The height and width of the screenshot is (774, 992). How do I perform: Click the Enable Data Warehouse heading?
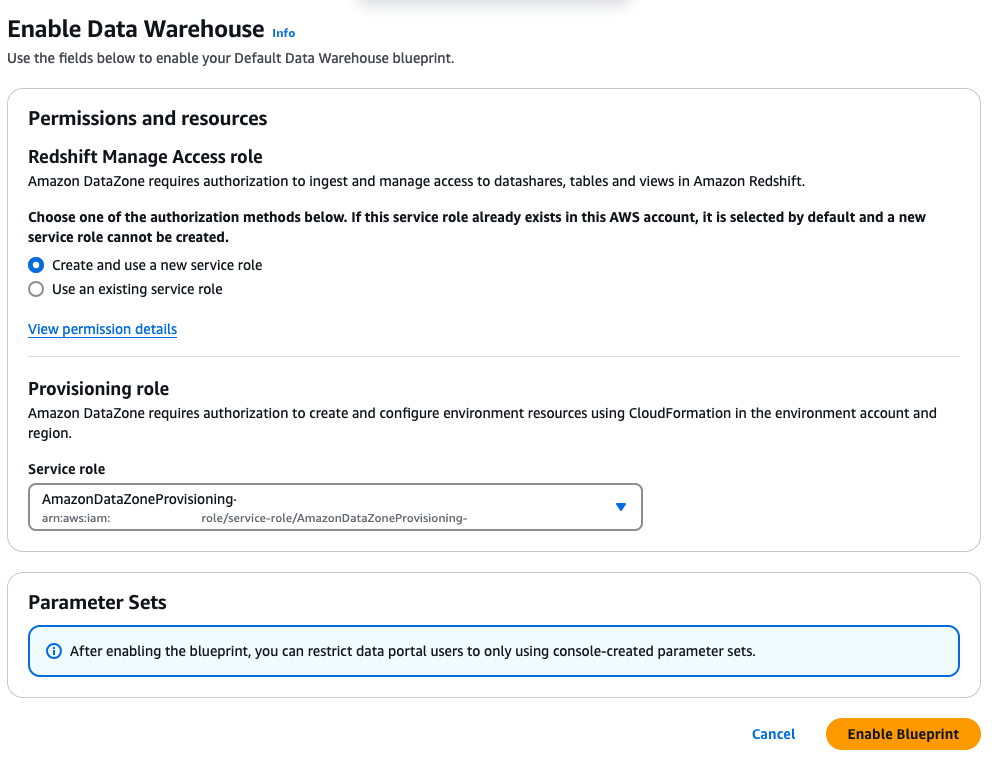[135, 29]
